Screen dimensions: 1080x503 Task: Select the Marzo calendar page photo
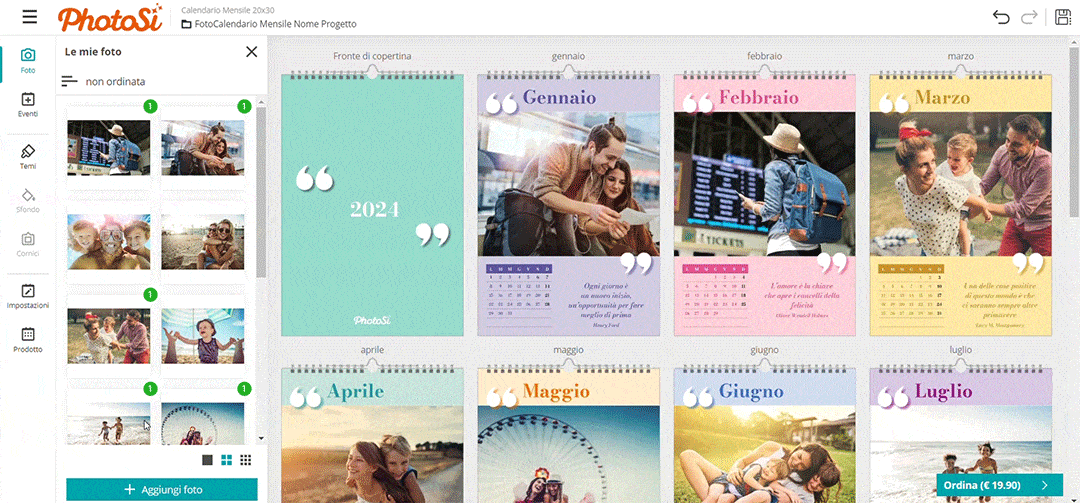pyautogui.click(x=961, y=184)
